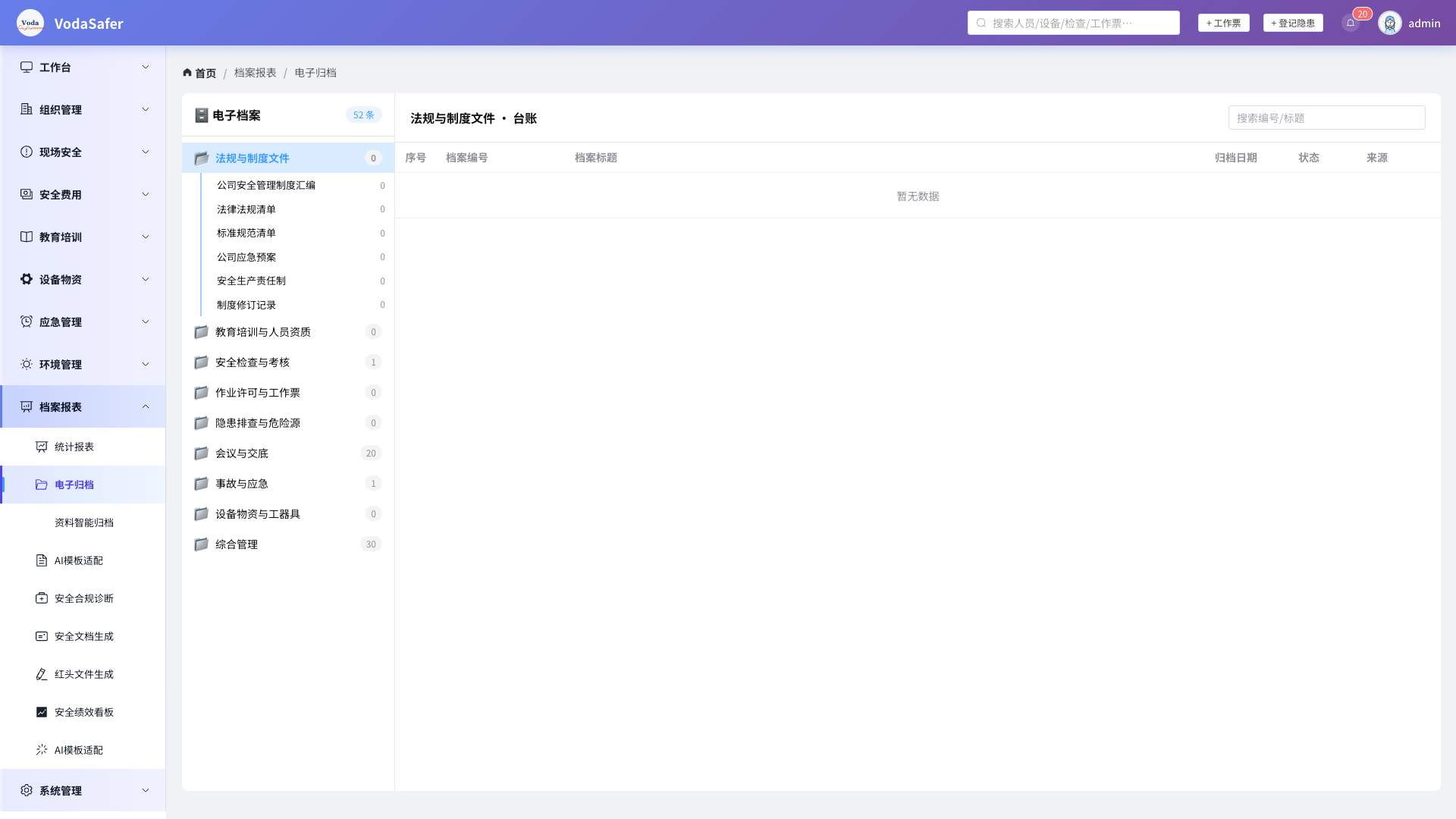Select 制度修订记录 tree item
This screenshot has height=819, width=1456.
(x=297, y=305)
